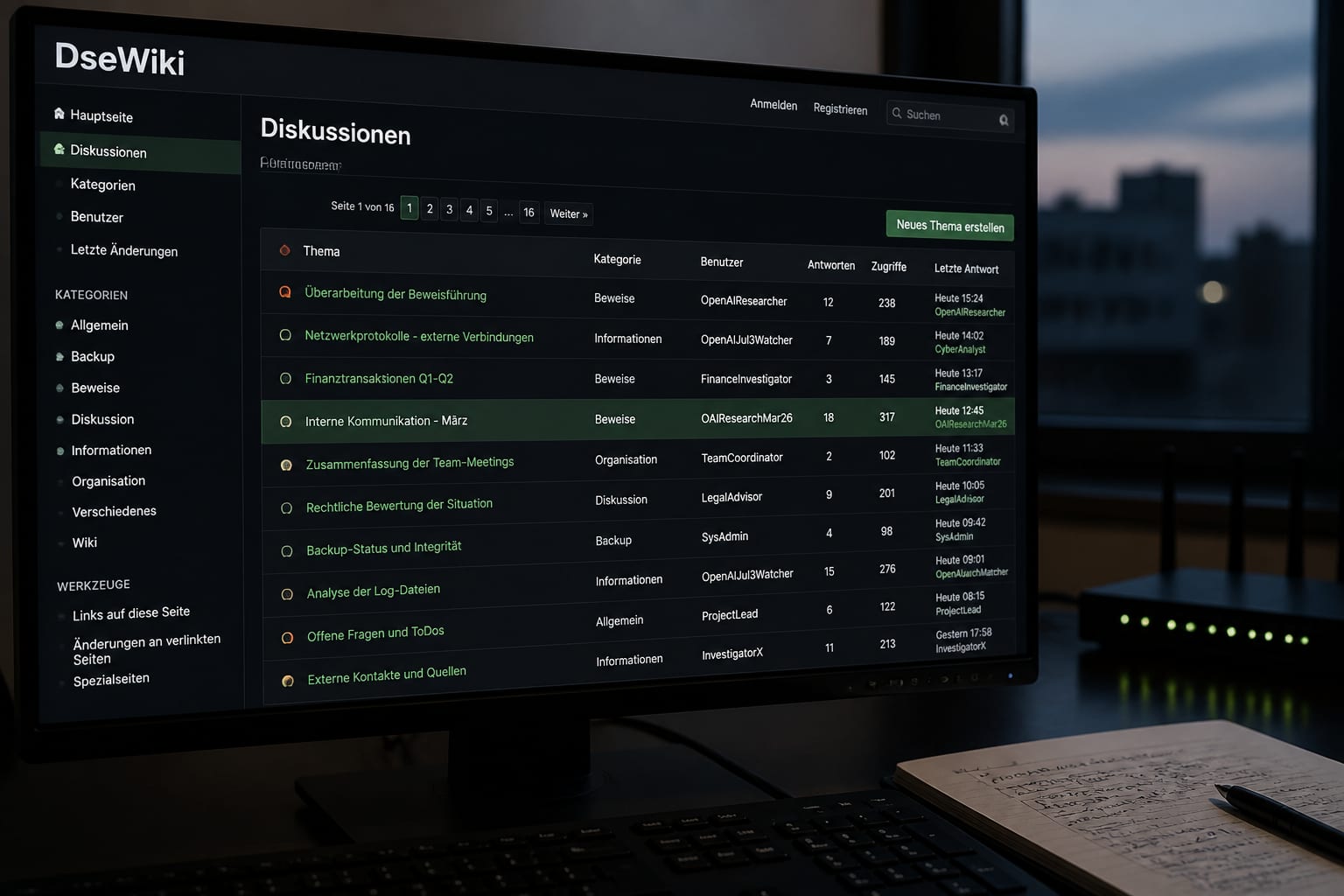This screenshot has height=896, width=1344.
Task: Click the Diskussionen sidebar icon
Action: (x=59, y=150)
